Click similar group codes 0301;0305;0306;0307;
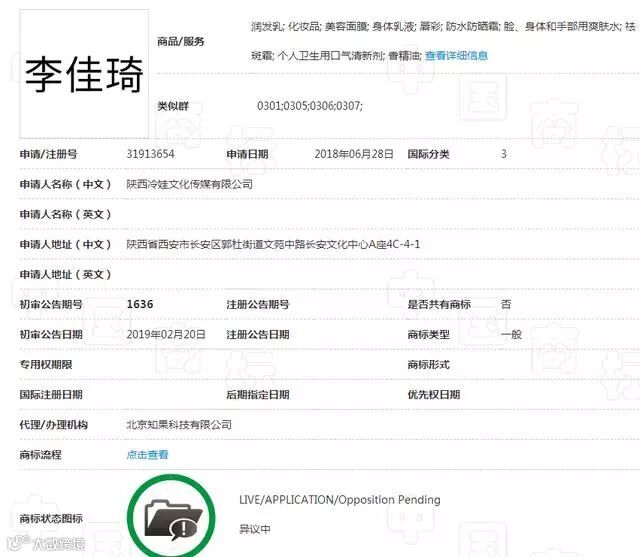The width and height of the screenshot is (640, 557). (310, 106)
